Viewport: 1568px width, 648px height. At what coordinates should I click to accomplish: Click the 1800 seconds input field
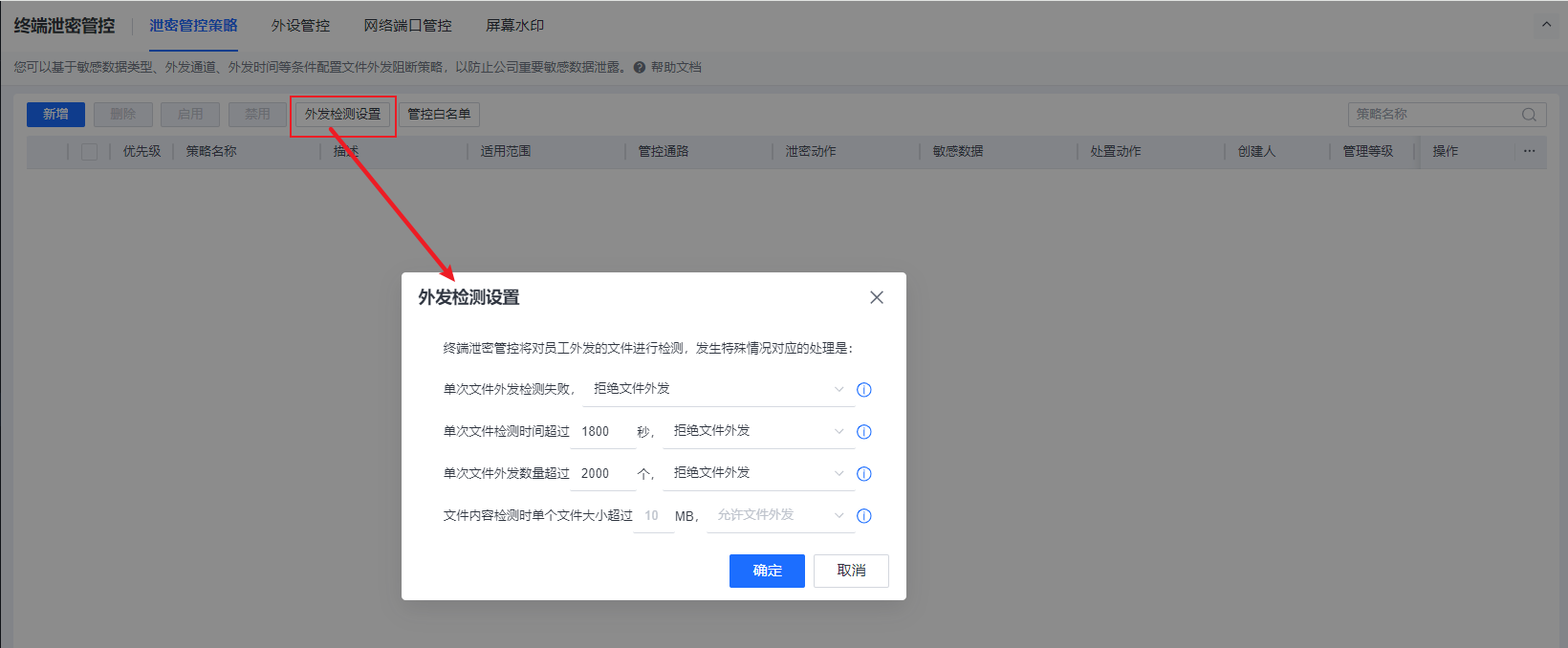tap(602, 432)
